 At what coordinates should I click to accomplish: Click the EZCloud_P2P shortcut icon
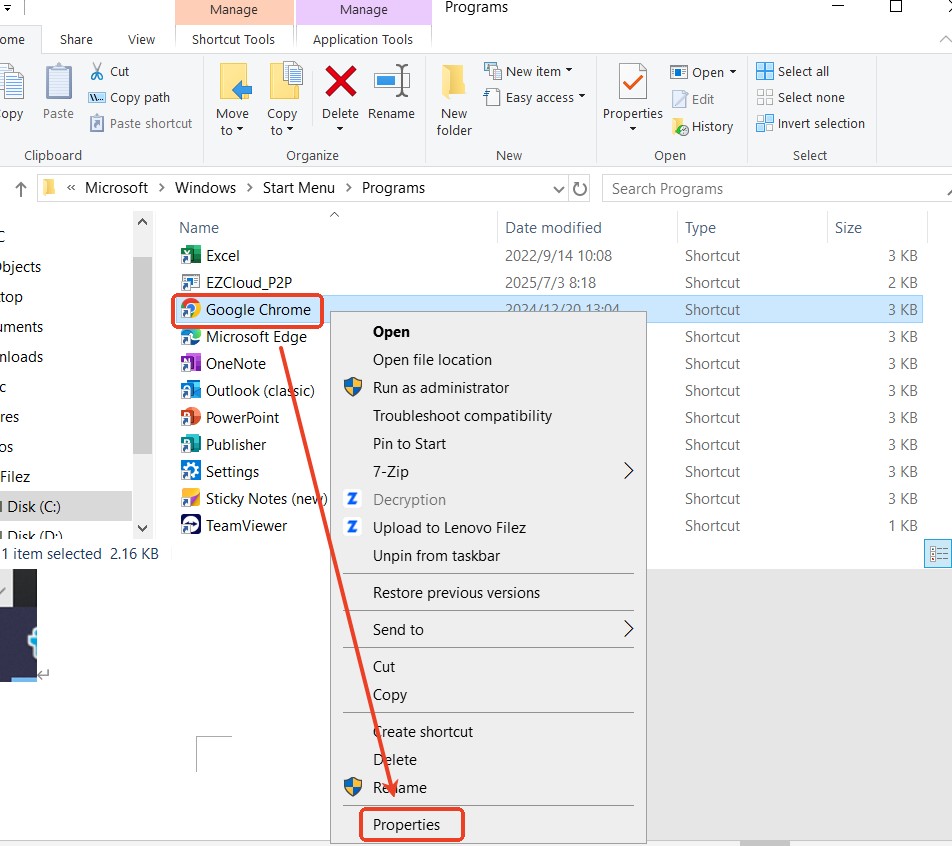click(x=191, y=282)
